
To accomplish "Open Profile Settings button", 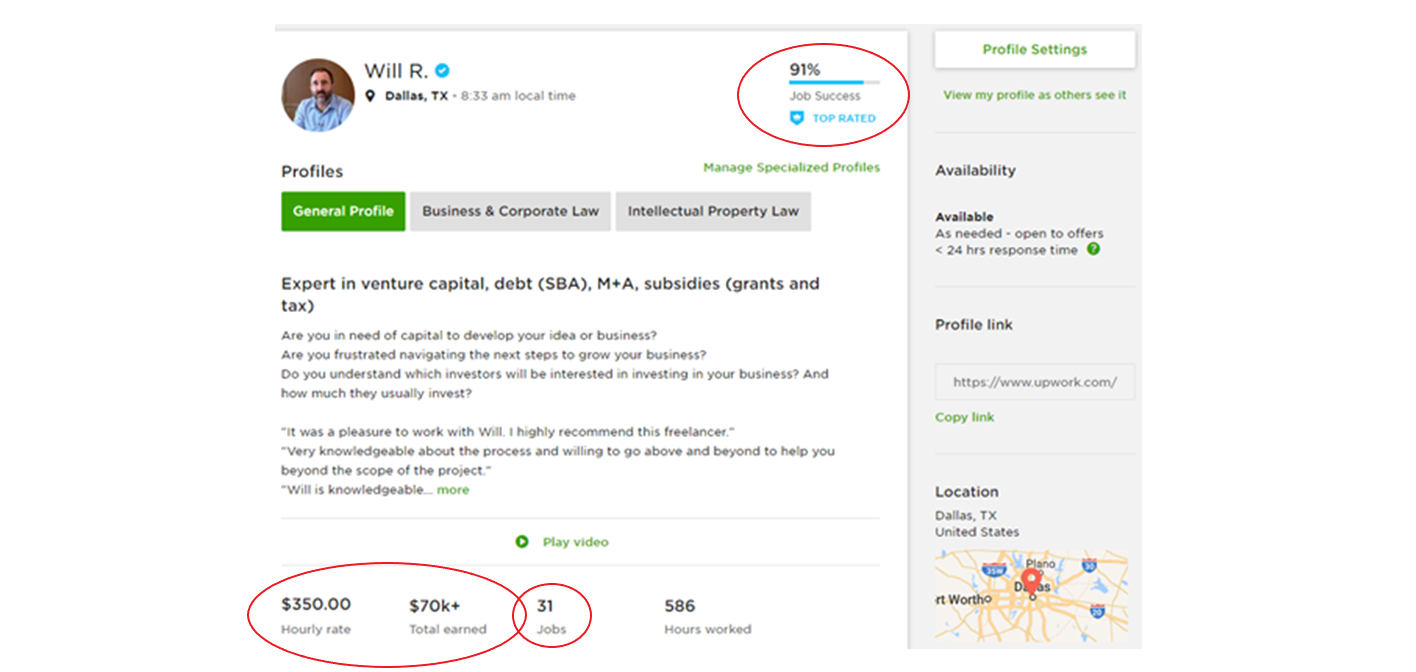I will [x=1034, y=49].
